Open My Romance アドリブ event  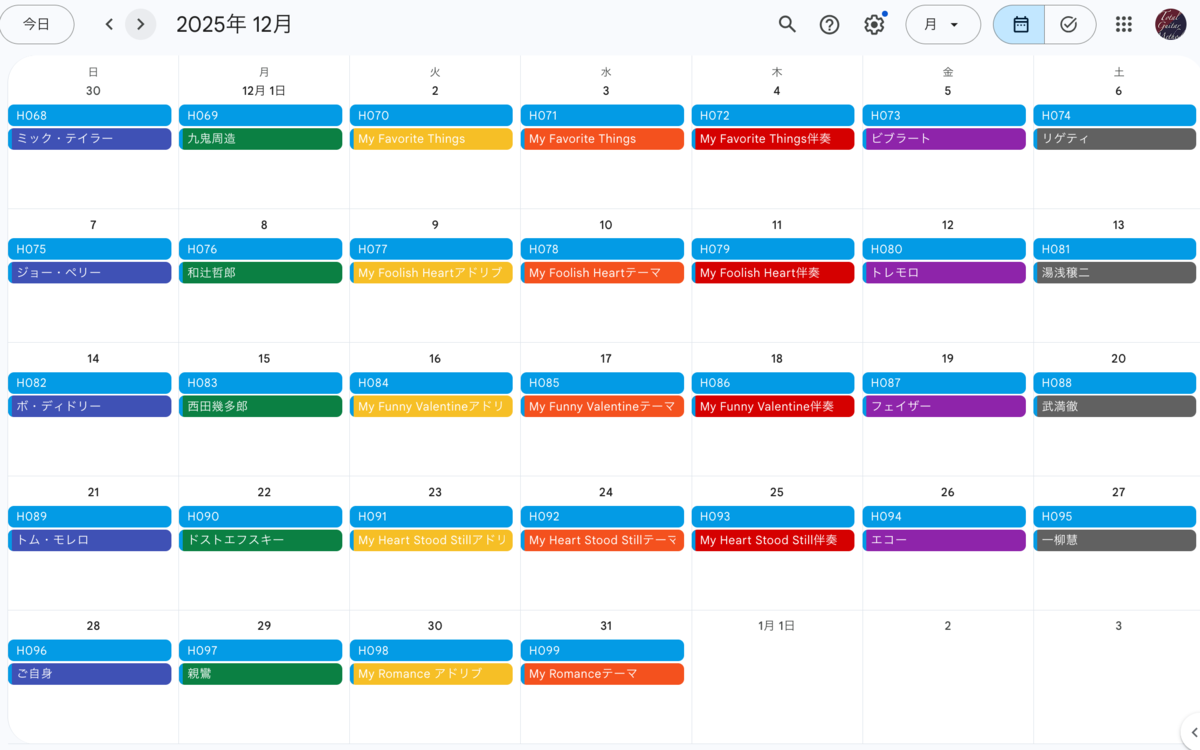tap(432, 674)
